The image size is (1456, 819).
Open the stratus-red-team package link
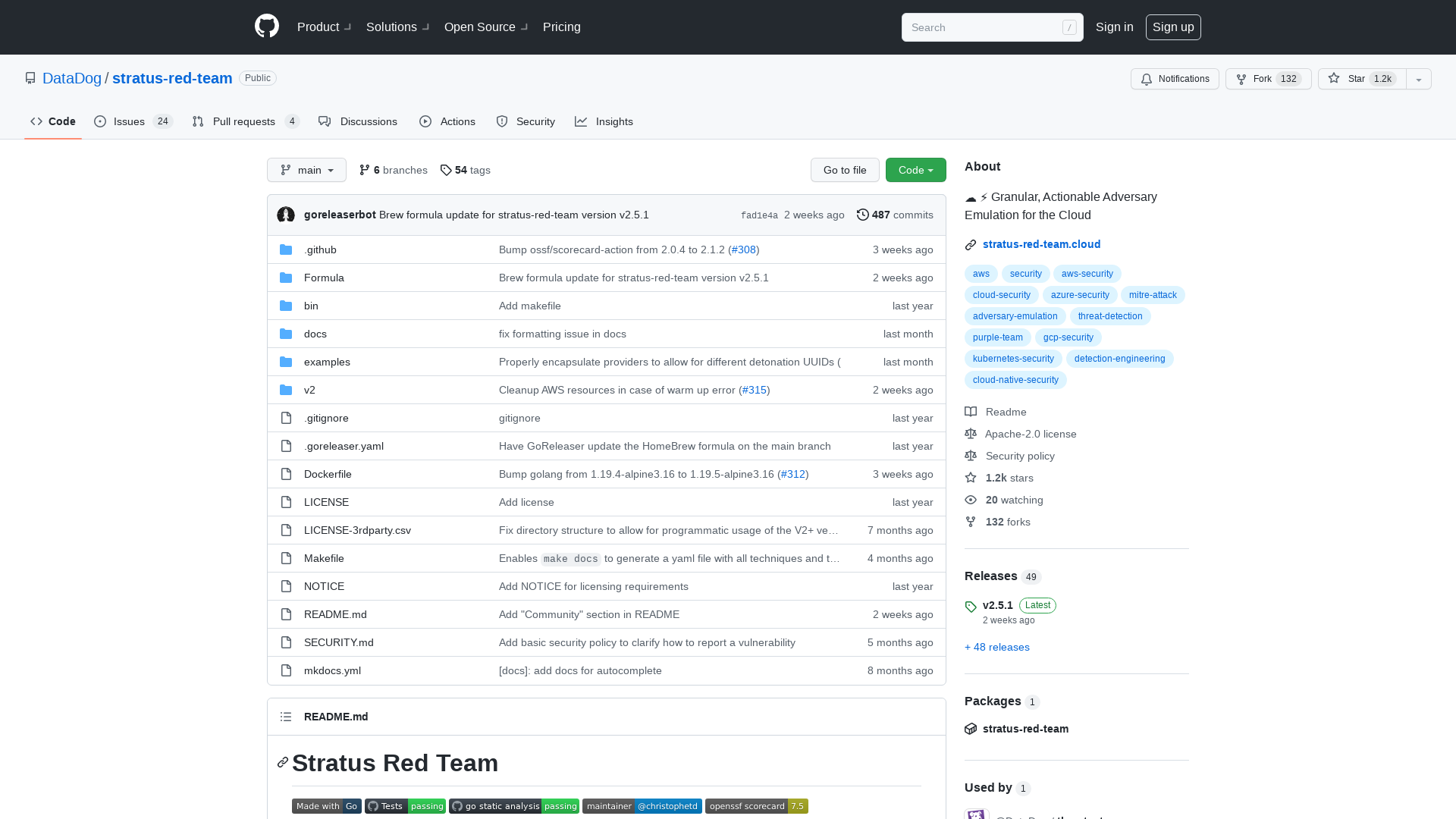pyautogui.click(x=1025, y=729)
